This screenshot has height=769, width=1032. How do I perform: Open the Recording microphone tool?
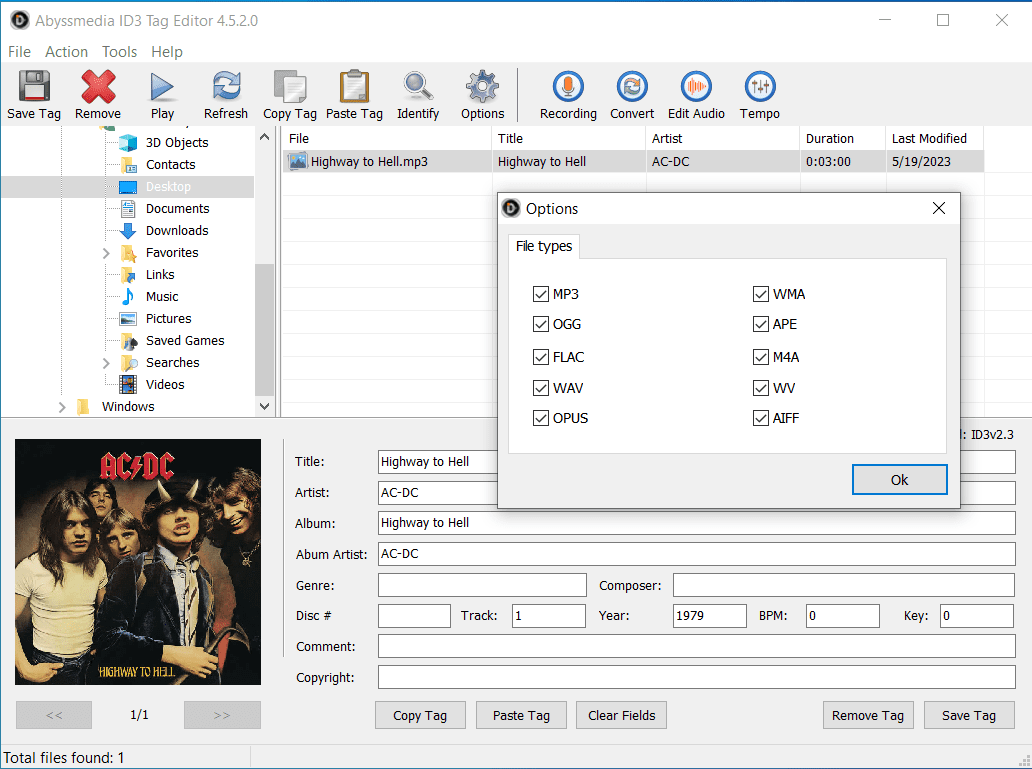click(568, 88)
